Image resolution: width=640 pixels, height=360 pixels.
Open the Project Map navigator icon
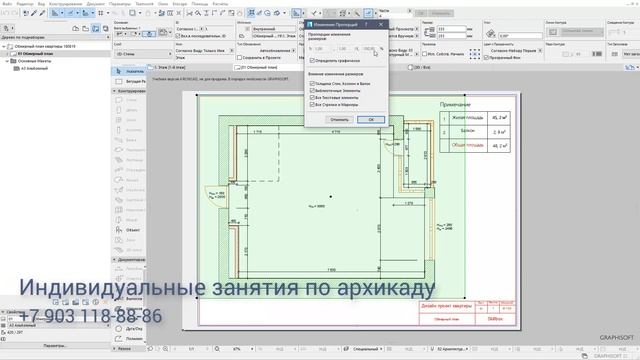76,29
